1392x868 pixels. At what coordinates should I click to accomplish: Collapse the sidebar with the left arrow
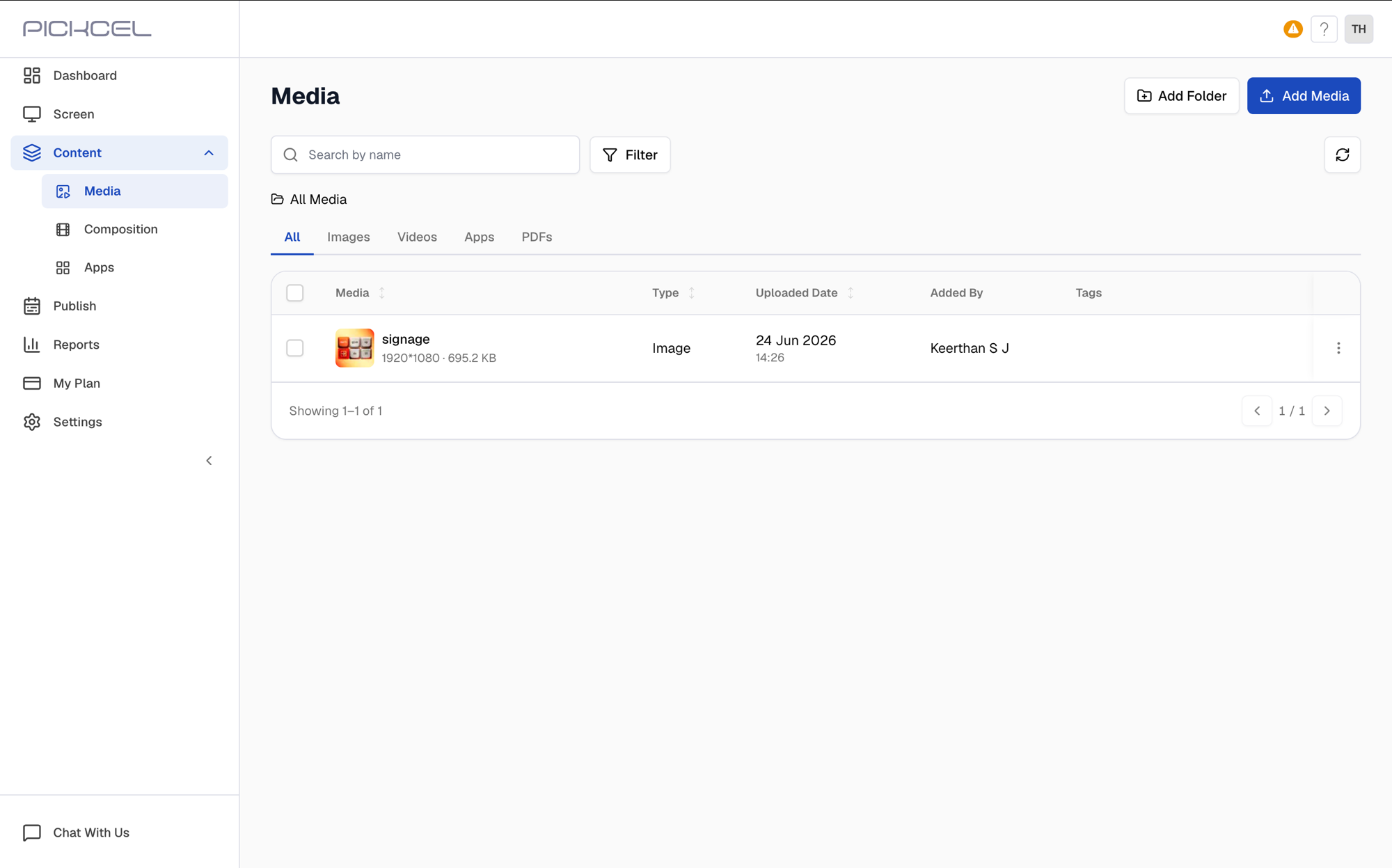pos(209,461)
